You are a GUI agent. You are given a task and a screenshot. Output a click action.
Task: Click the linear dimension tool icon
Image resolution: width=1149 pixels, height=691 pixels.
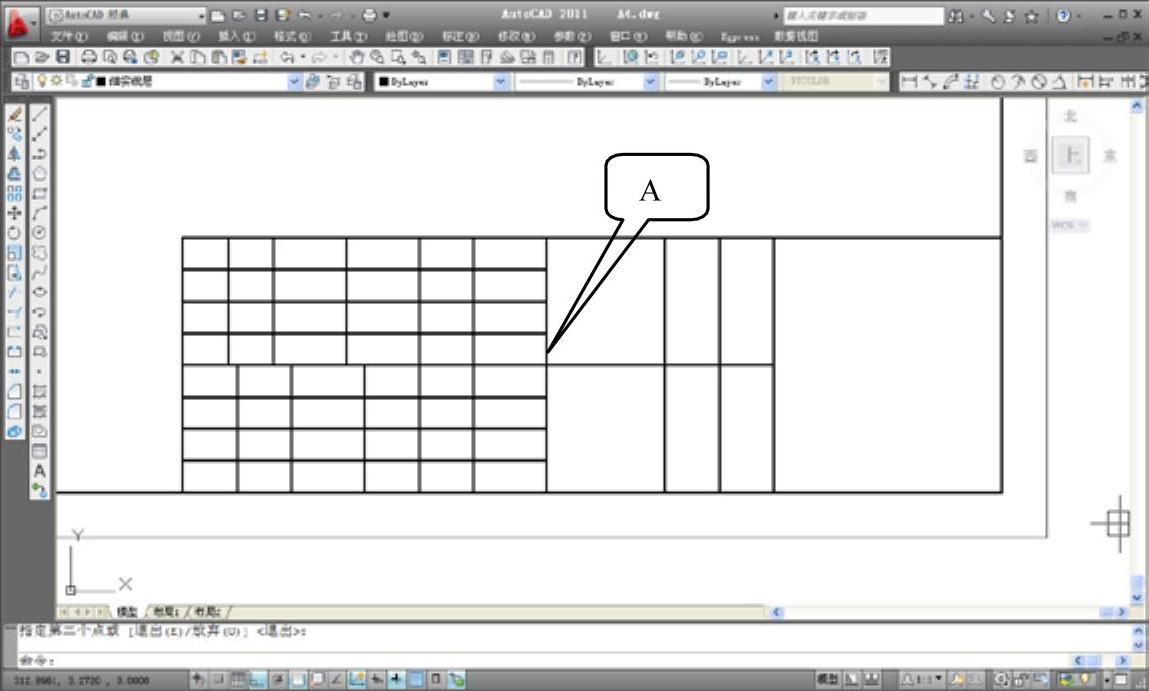(908, 82)
